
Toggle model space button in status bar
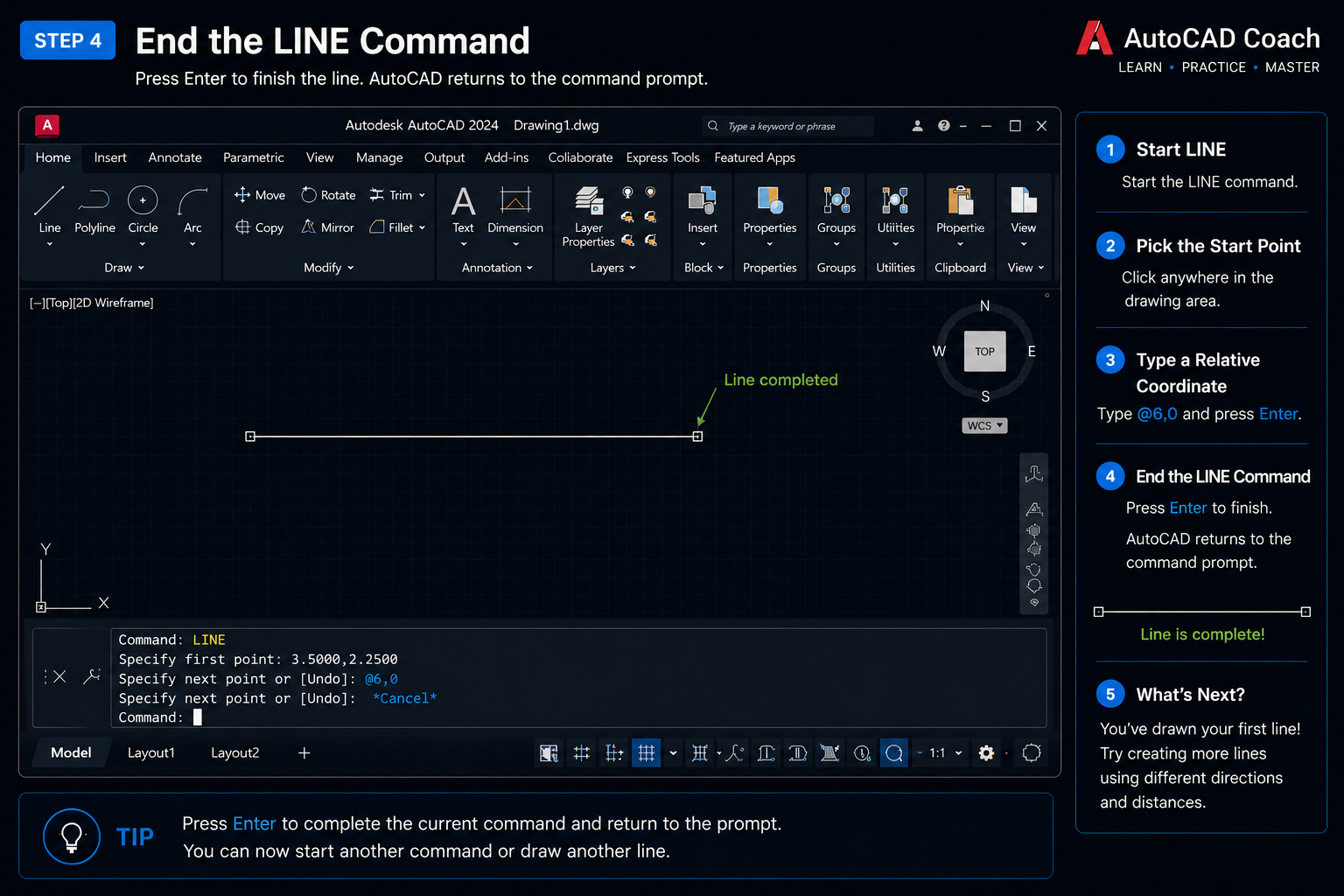coord(549,753)
